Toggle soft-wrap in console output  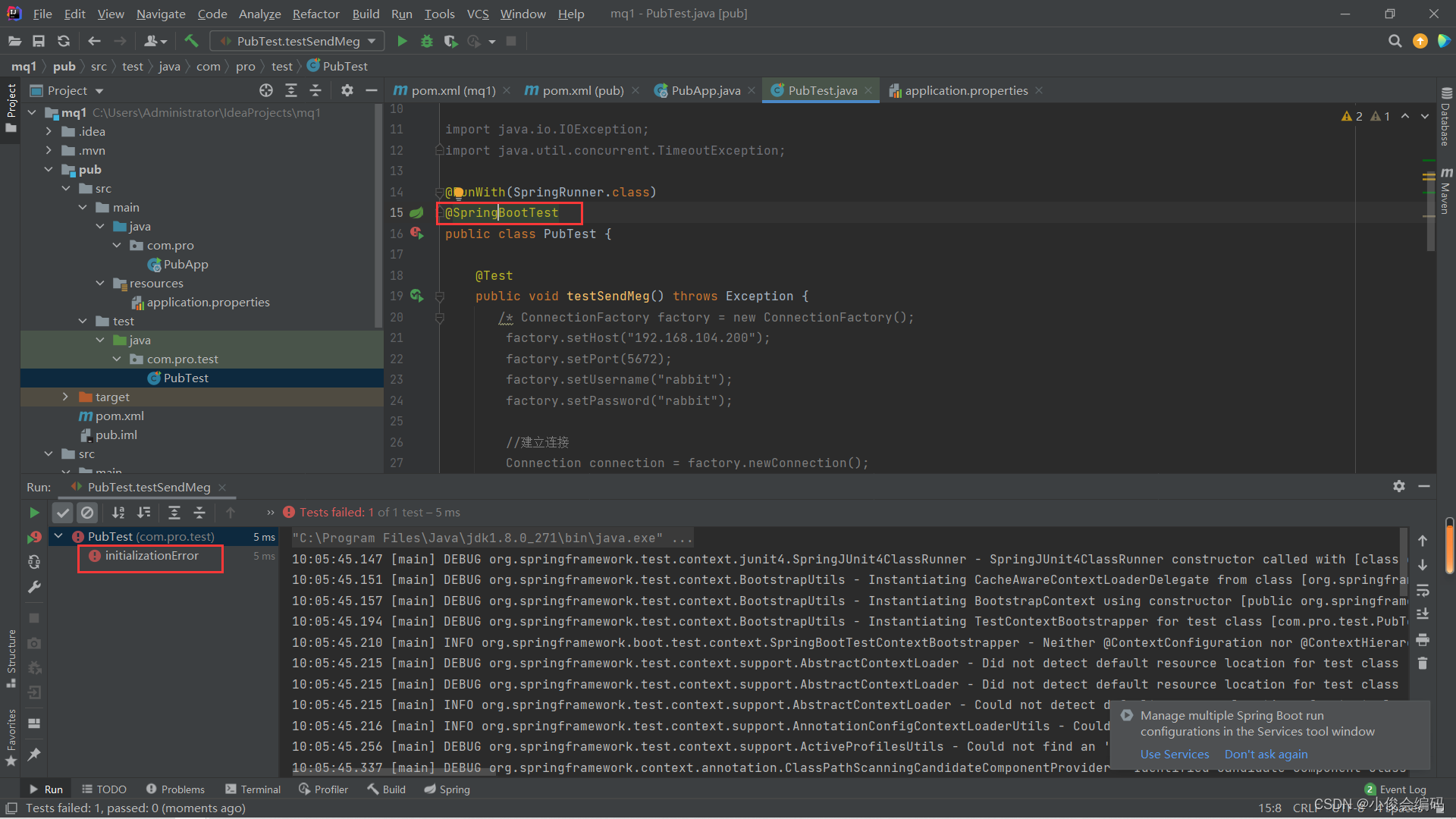1423,590
